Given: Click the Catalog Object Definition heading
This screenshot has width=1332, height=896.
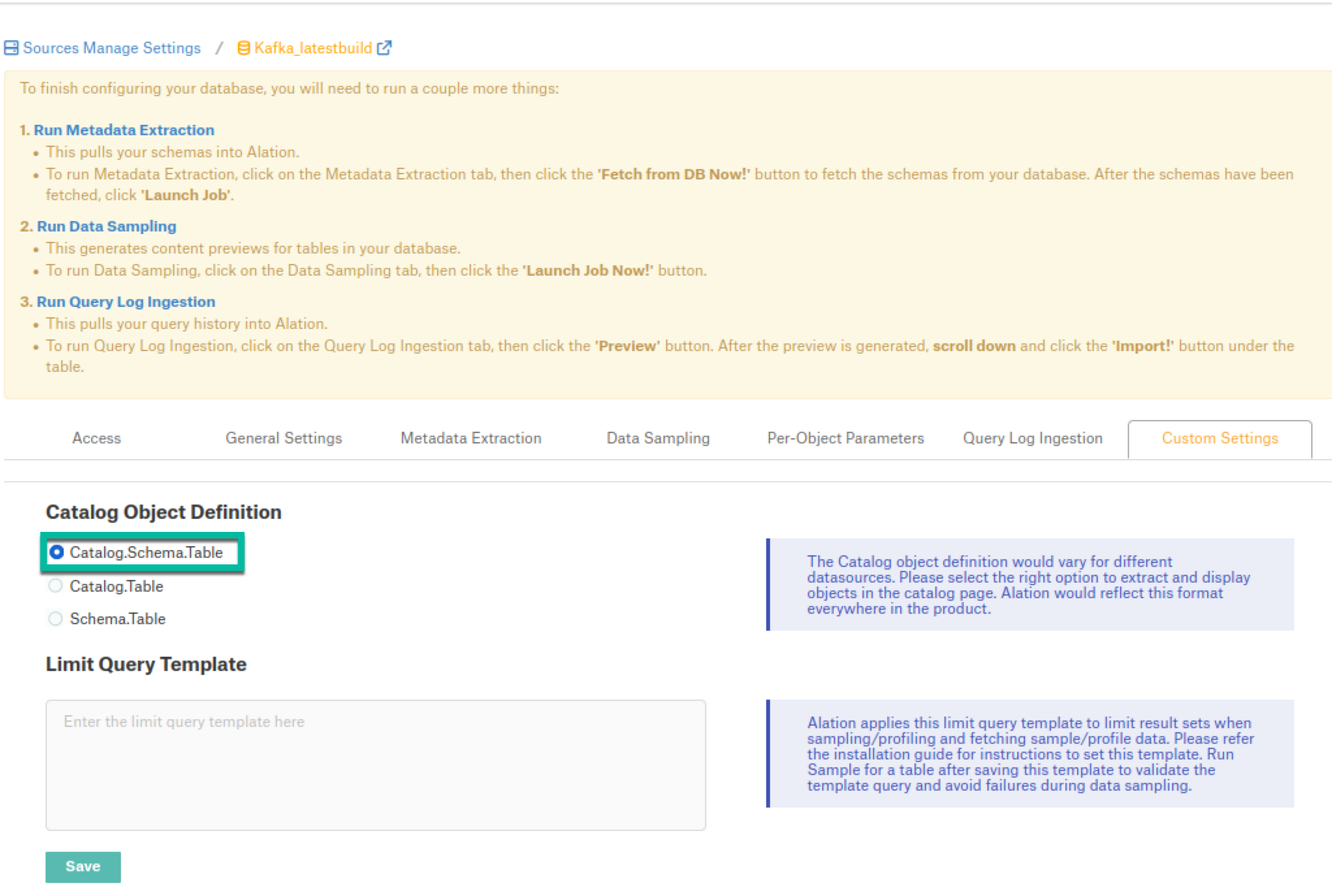Looking at the screenshot, I should click(x=164, y=512).
